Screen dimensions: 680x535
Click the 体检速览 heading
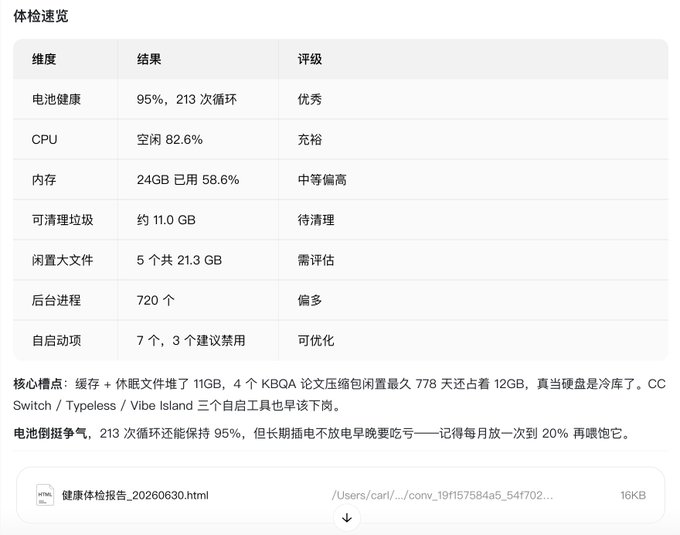tap(41, 16)
